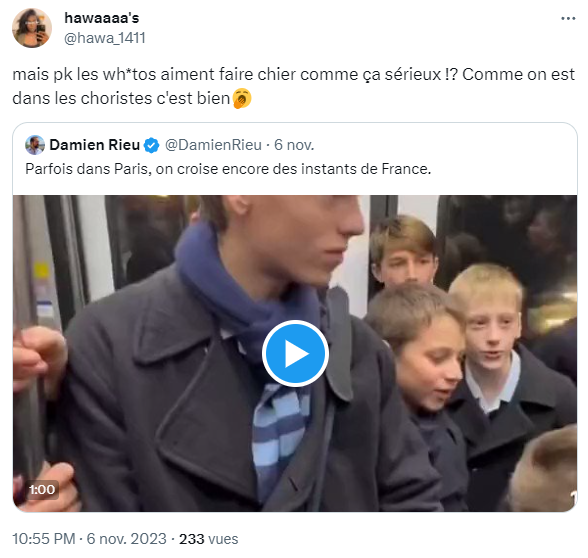588x558 pixels.
Task: Open Damien Rieu's name in quoted tweet
Action: (x=94, y=145)
